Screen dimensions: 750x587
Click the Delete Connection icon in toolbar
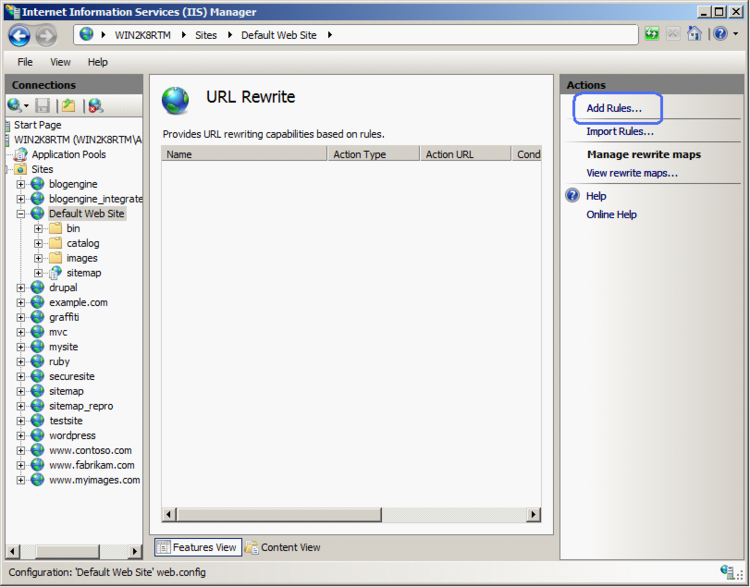(x=96, y=105)
